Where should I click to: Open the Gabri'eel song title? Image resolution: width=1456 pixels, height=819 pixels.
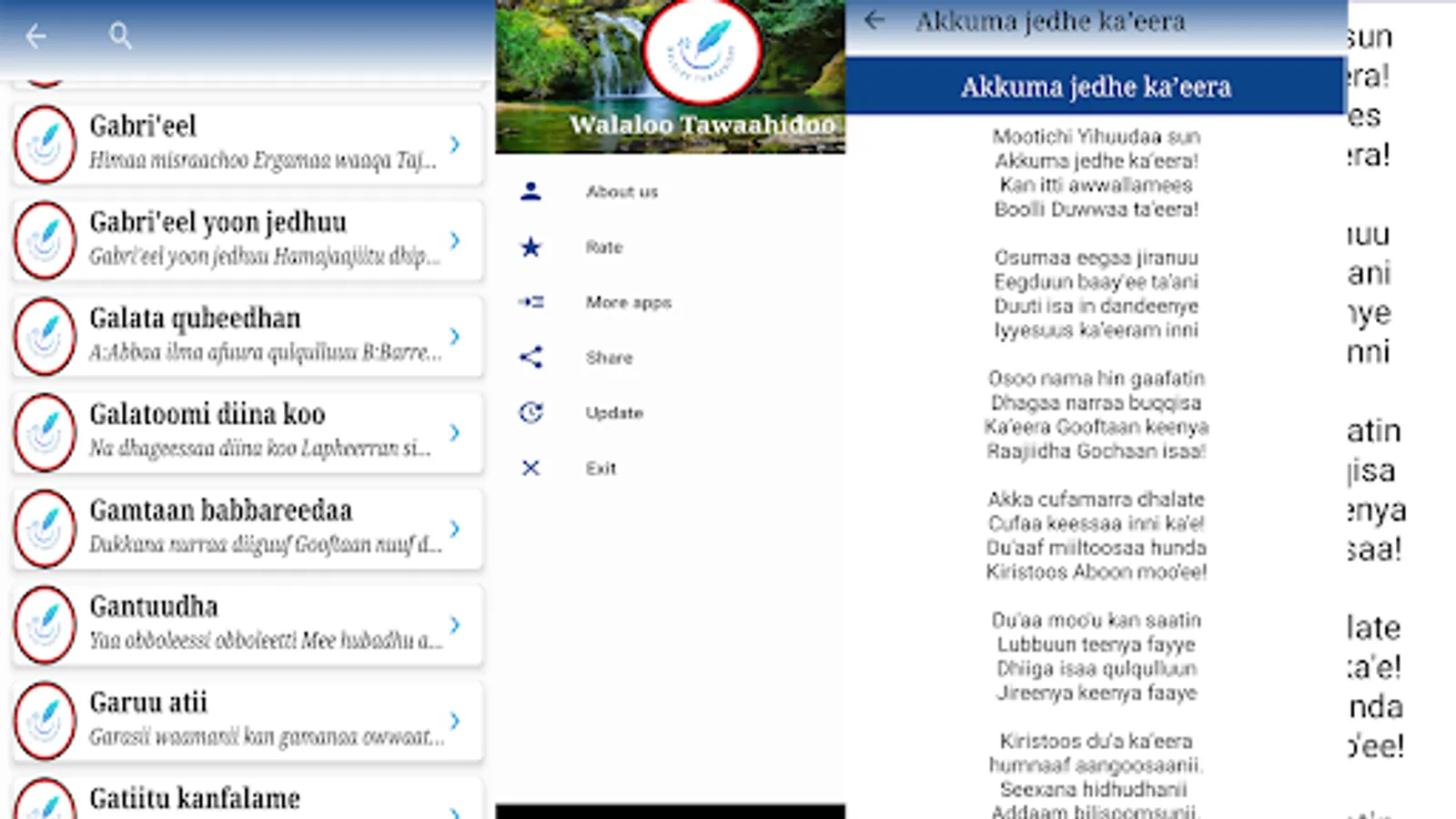pyautogui.click(x=143, y=126)
